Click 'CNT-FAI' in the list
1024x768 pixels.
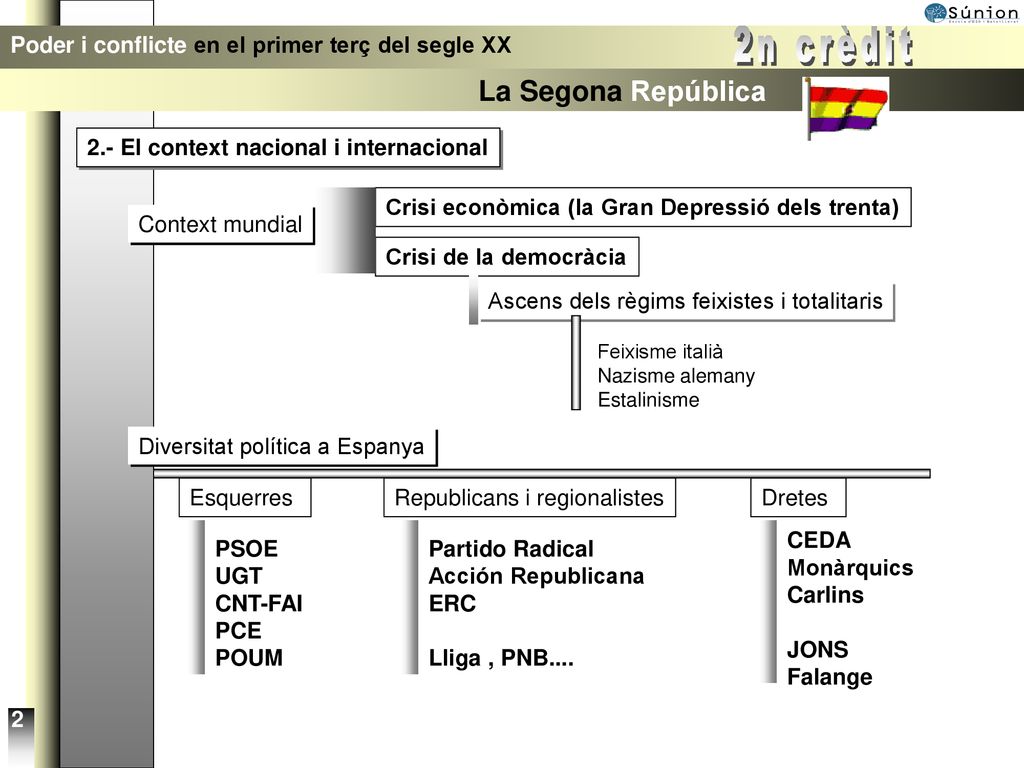tap(259, 603)
